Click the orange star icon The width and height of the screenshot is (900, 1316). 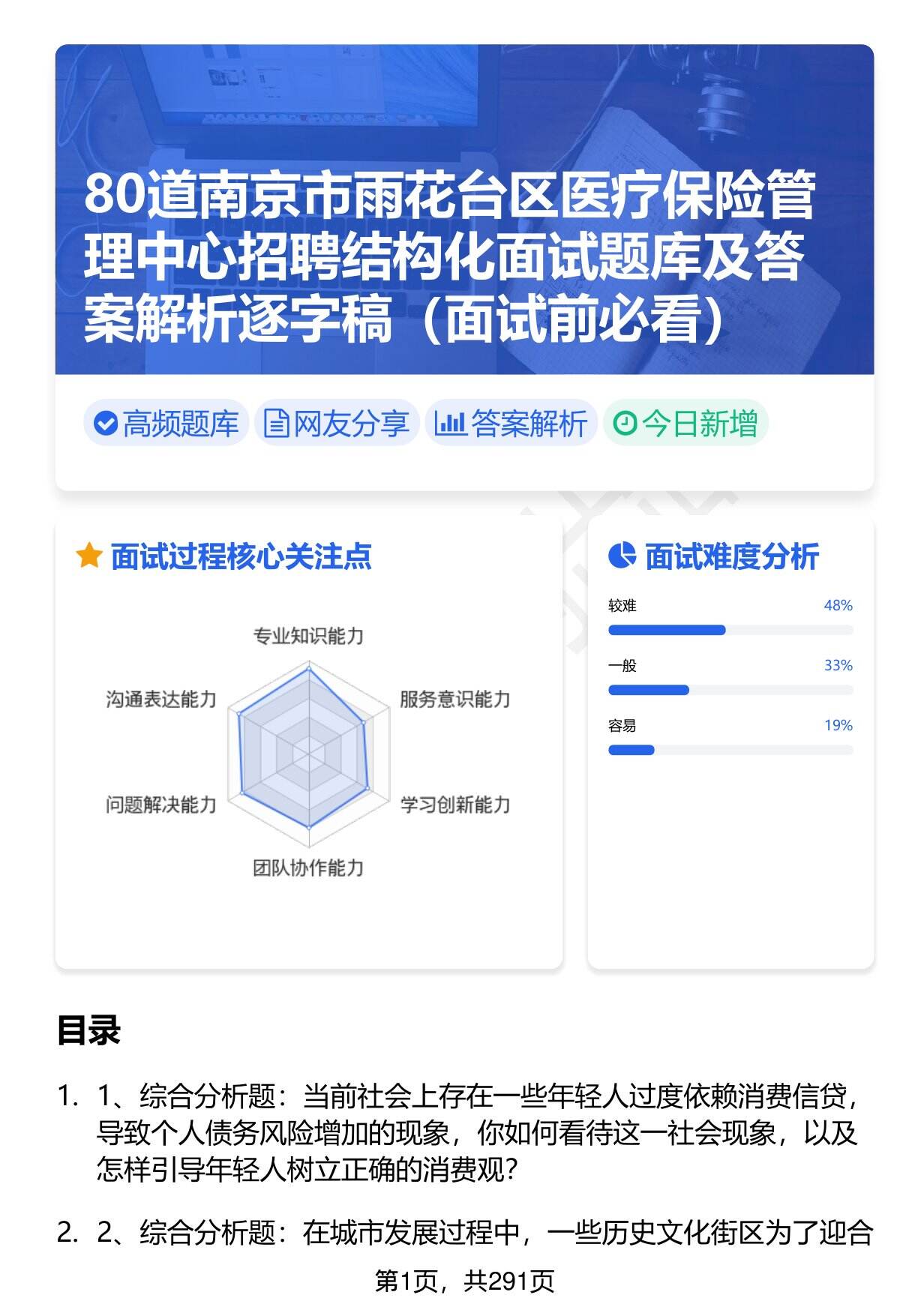pyautogui.click(x=89, y=556)
